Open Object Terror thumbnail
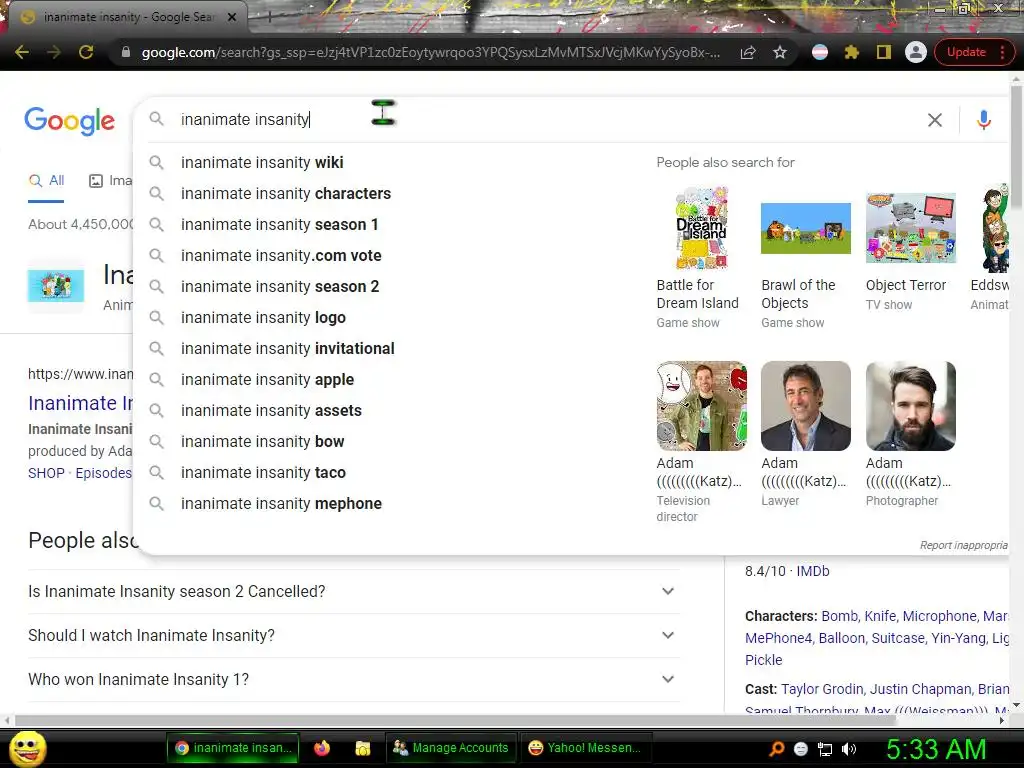The height and width of the screenshot is (768, 1024). pyautogui.click(x=910, y=228)
